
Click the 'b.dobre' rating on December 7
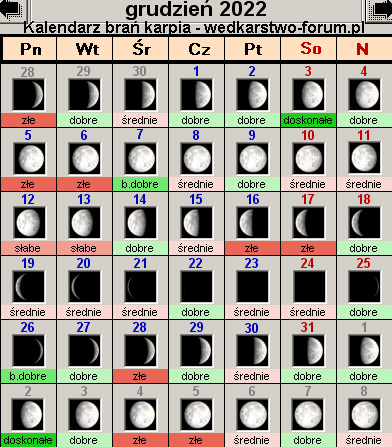coord(140,184)
